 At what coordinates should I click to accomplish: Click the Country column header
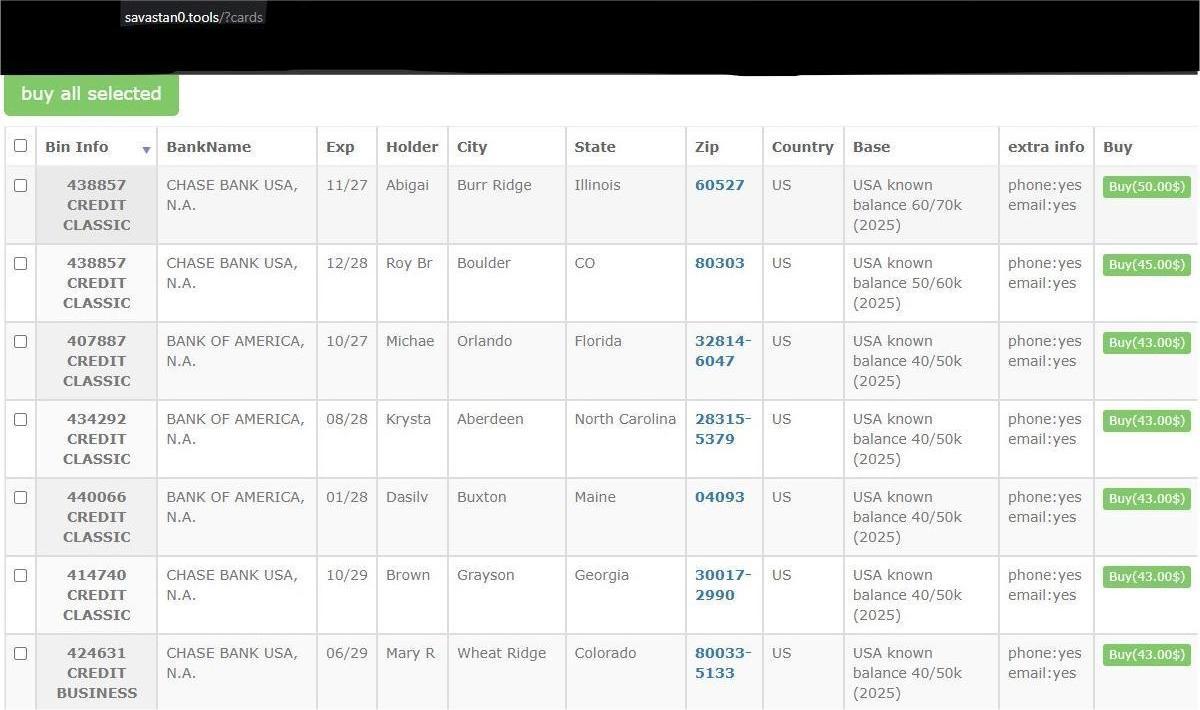click(x=802, y=147)
